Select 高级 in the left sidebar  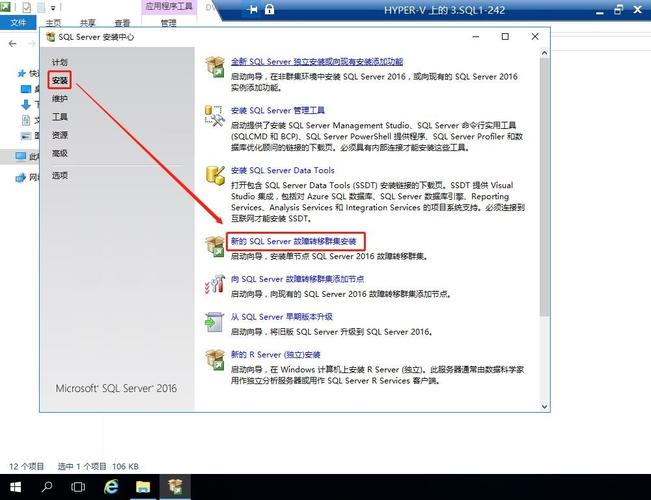[x=59, y=153]
